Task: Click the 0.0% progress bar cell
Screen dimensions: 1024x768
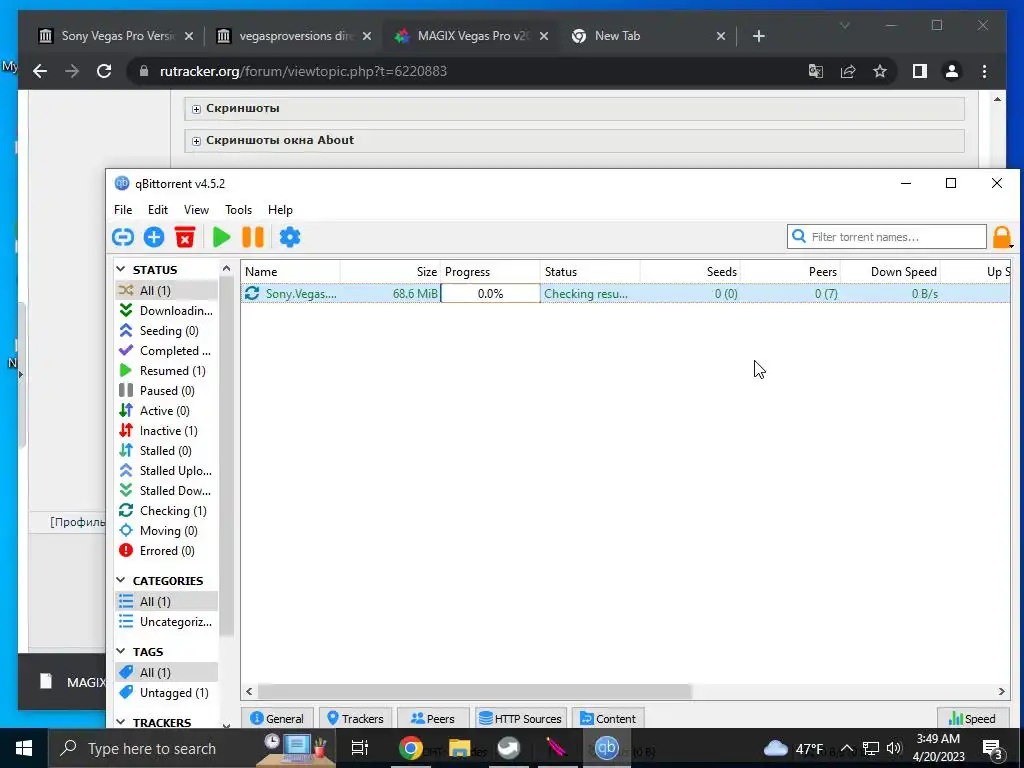Action: [x=490, y=294]
